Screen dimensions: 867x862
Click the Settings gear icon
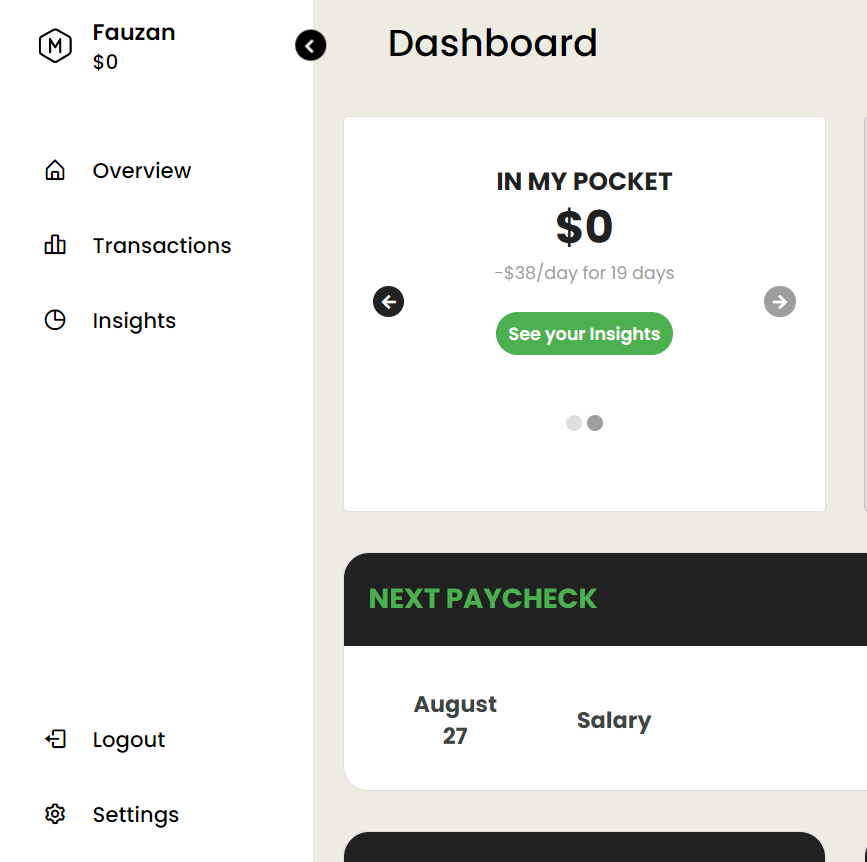tap(55, 814)
